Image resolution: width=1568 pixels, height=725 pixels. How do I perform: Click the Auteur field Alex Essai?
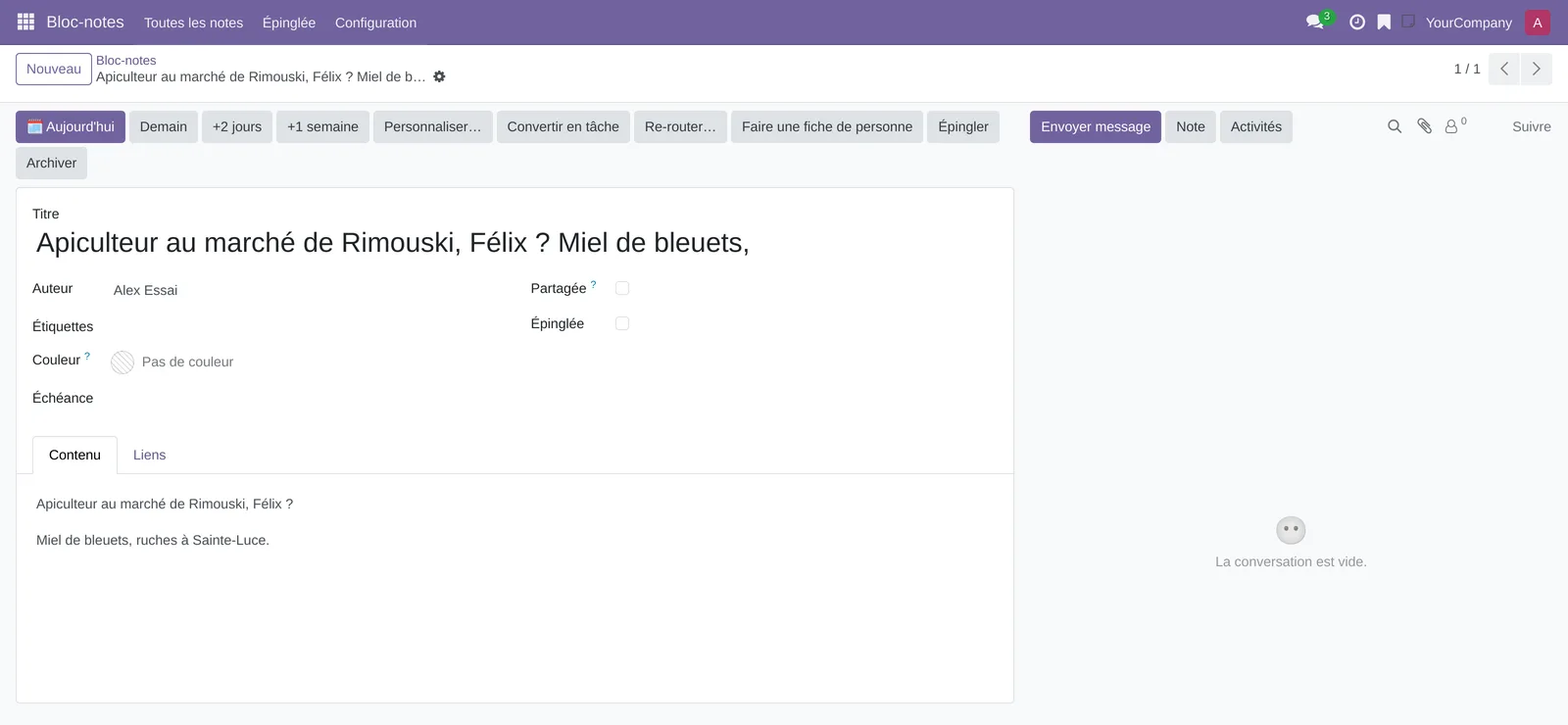coord(145,290)
